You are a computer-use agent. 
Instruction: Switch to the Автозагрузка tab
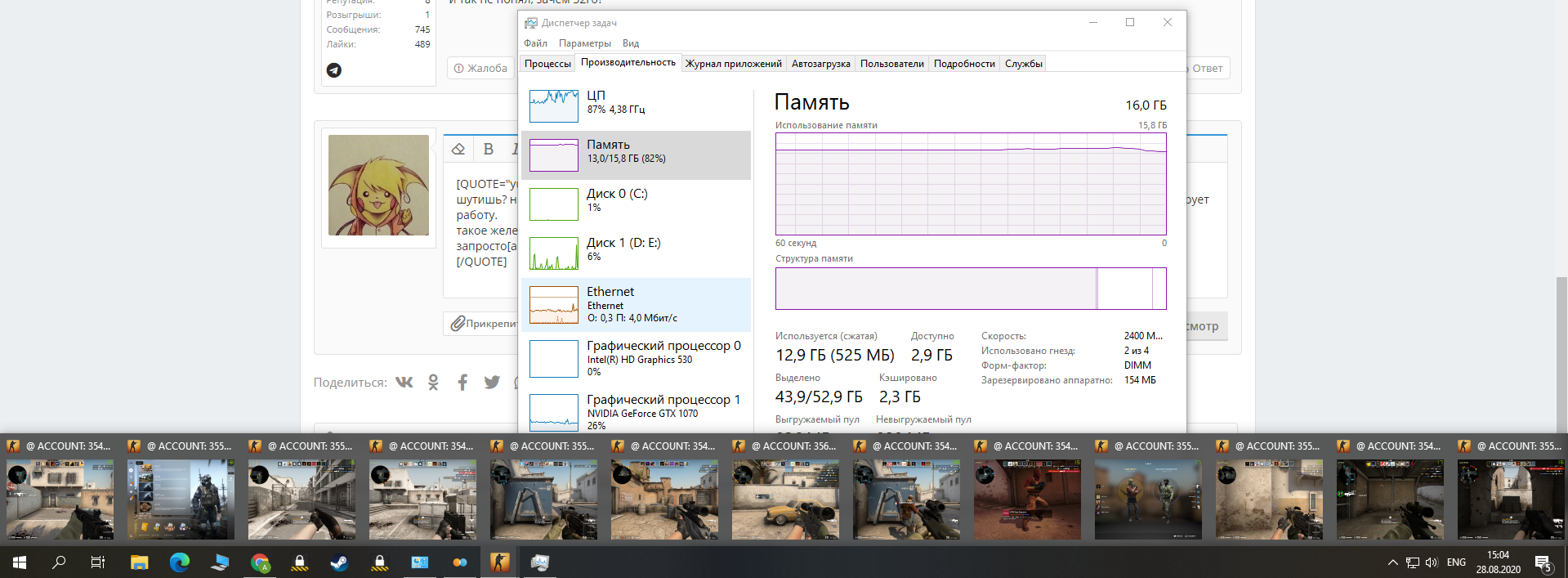pyautogui.click(x=820, y=64)
